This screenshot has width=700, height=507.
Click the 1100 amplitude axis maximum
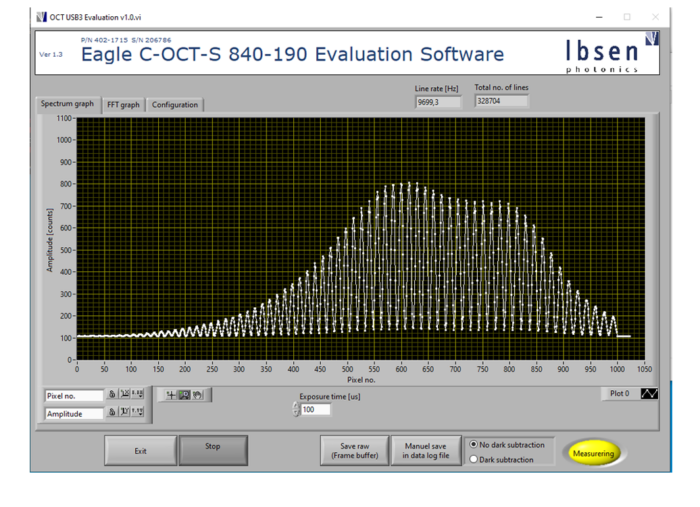point(64,118)
